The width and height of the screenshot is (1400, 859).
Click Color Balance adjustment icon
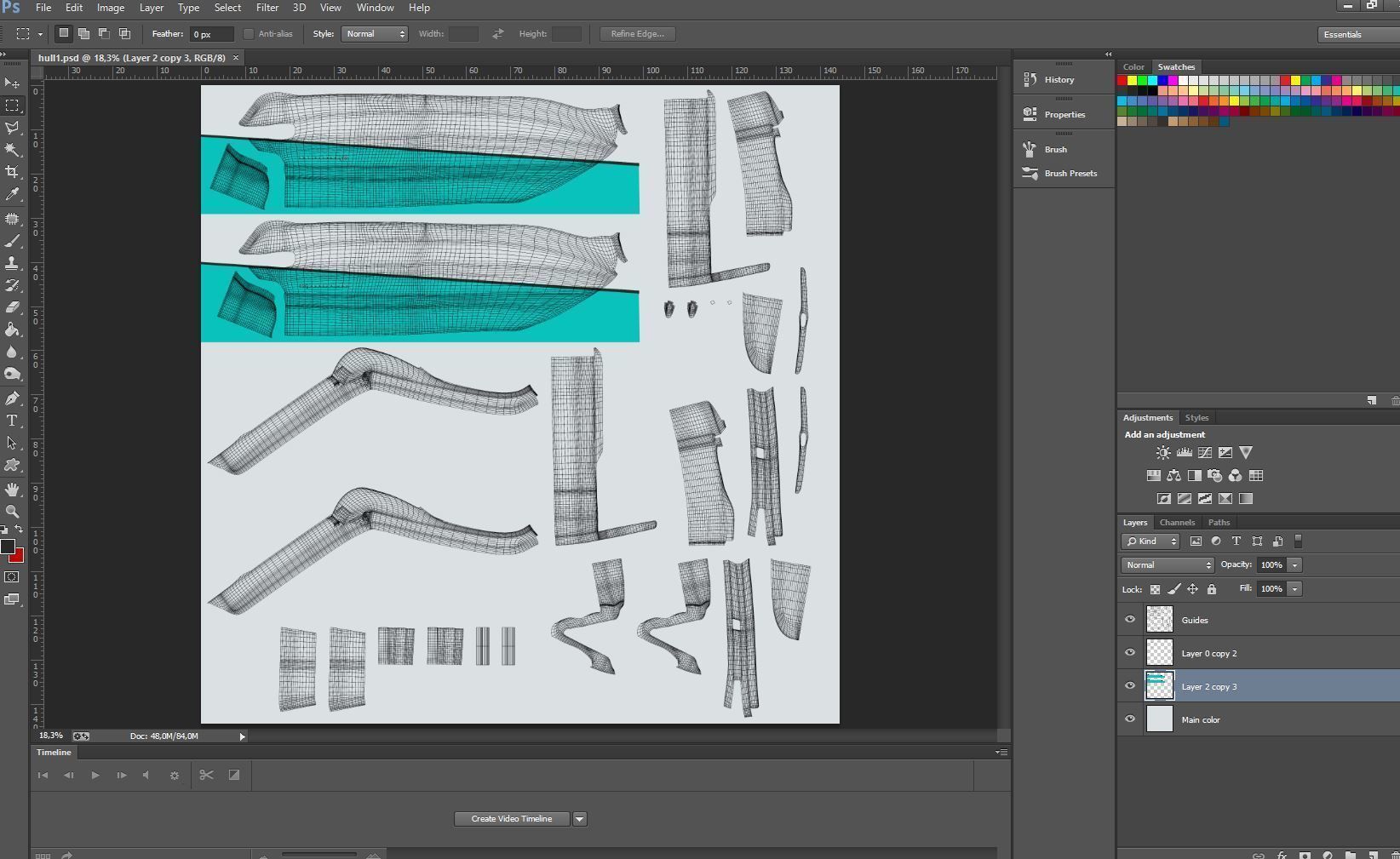[1174, 476]
